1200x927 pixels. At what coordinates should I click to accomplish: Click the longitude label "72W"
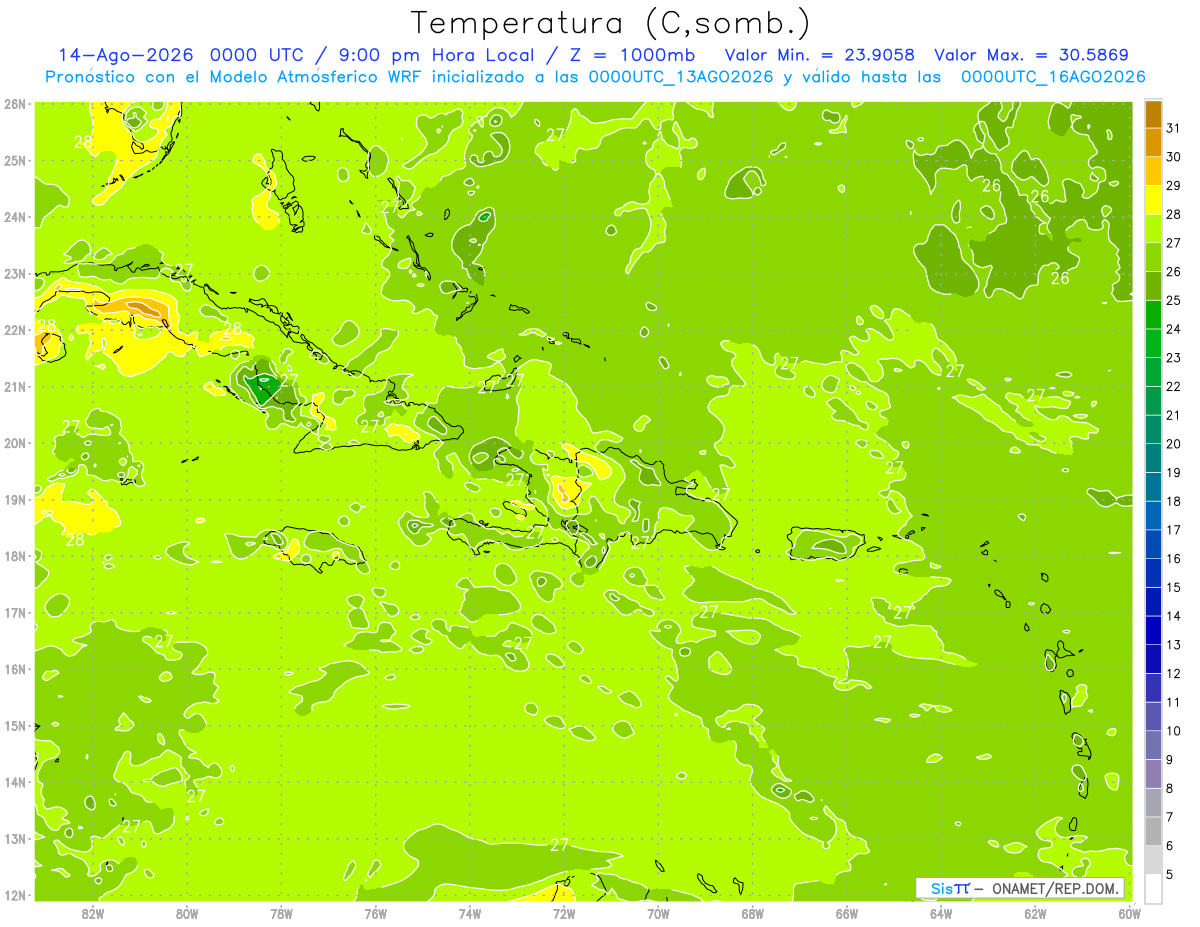coord(564,912)
